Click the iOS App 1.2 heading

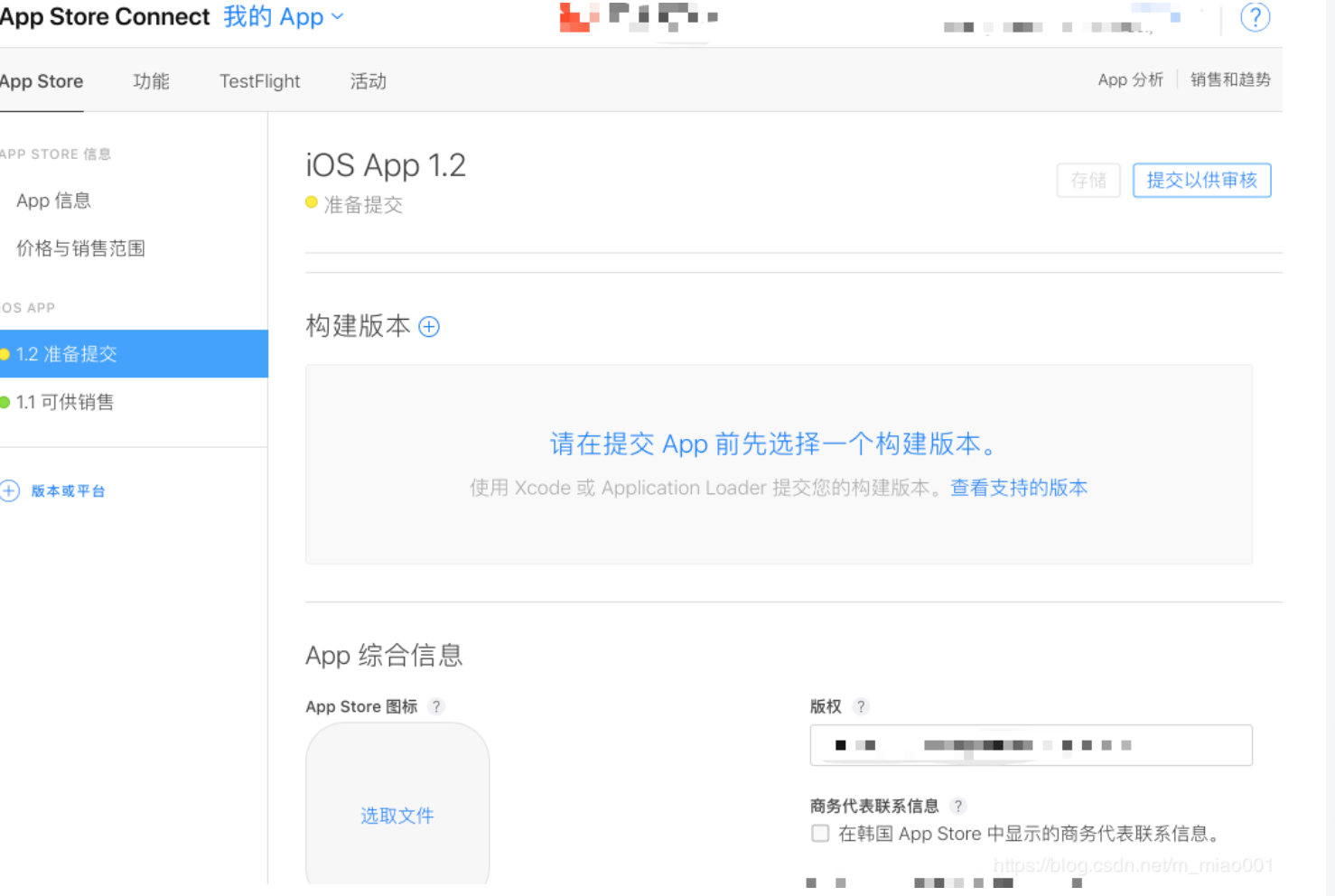pyautogui.click(x=386, y=165)
